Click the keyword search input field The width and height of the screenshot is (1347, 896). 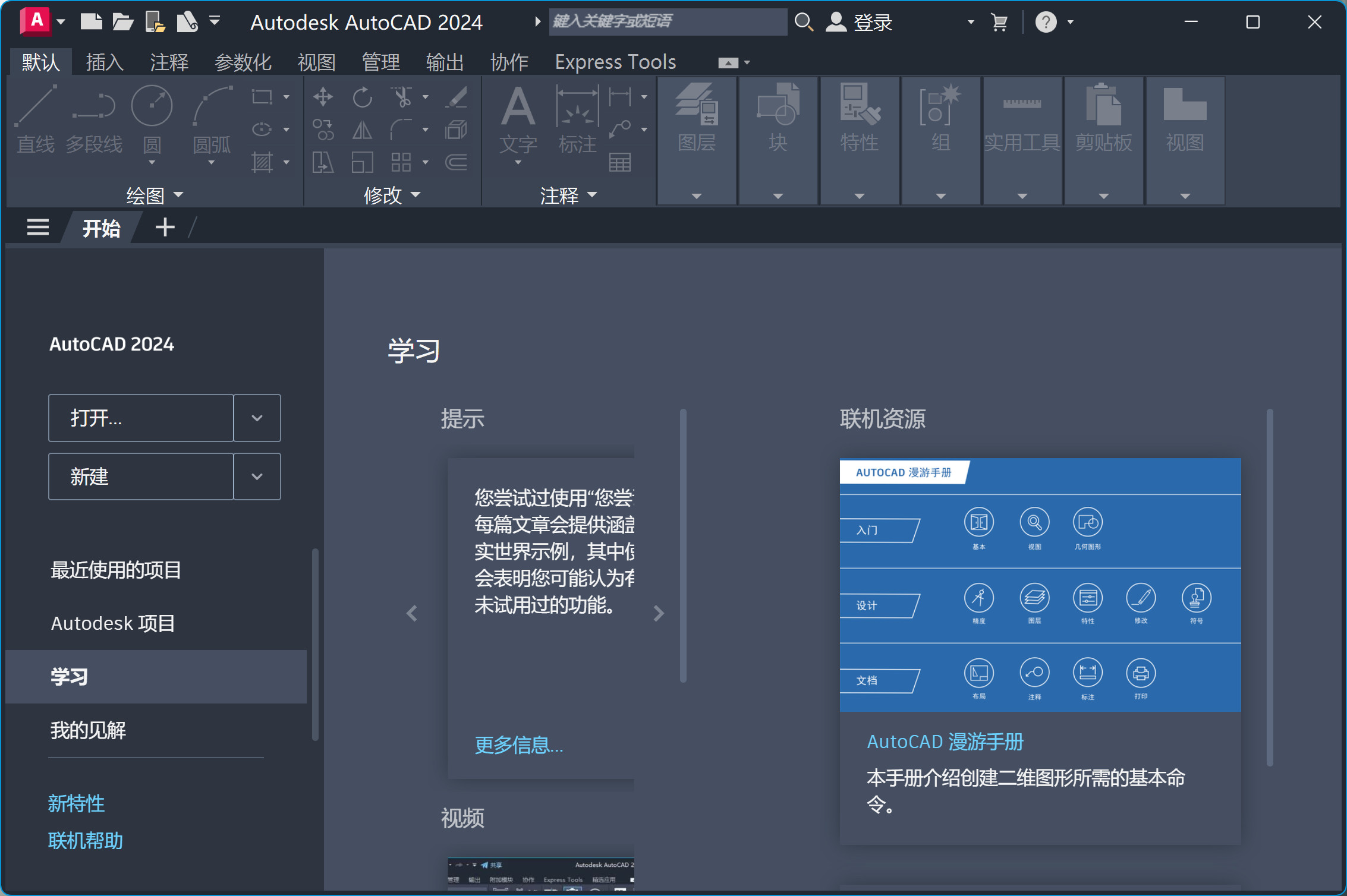pyautogui.click(x=667, y=22)
